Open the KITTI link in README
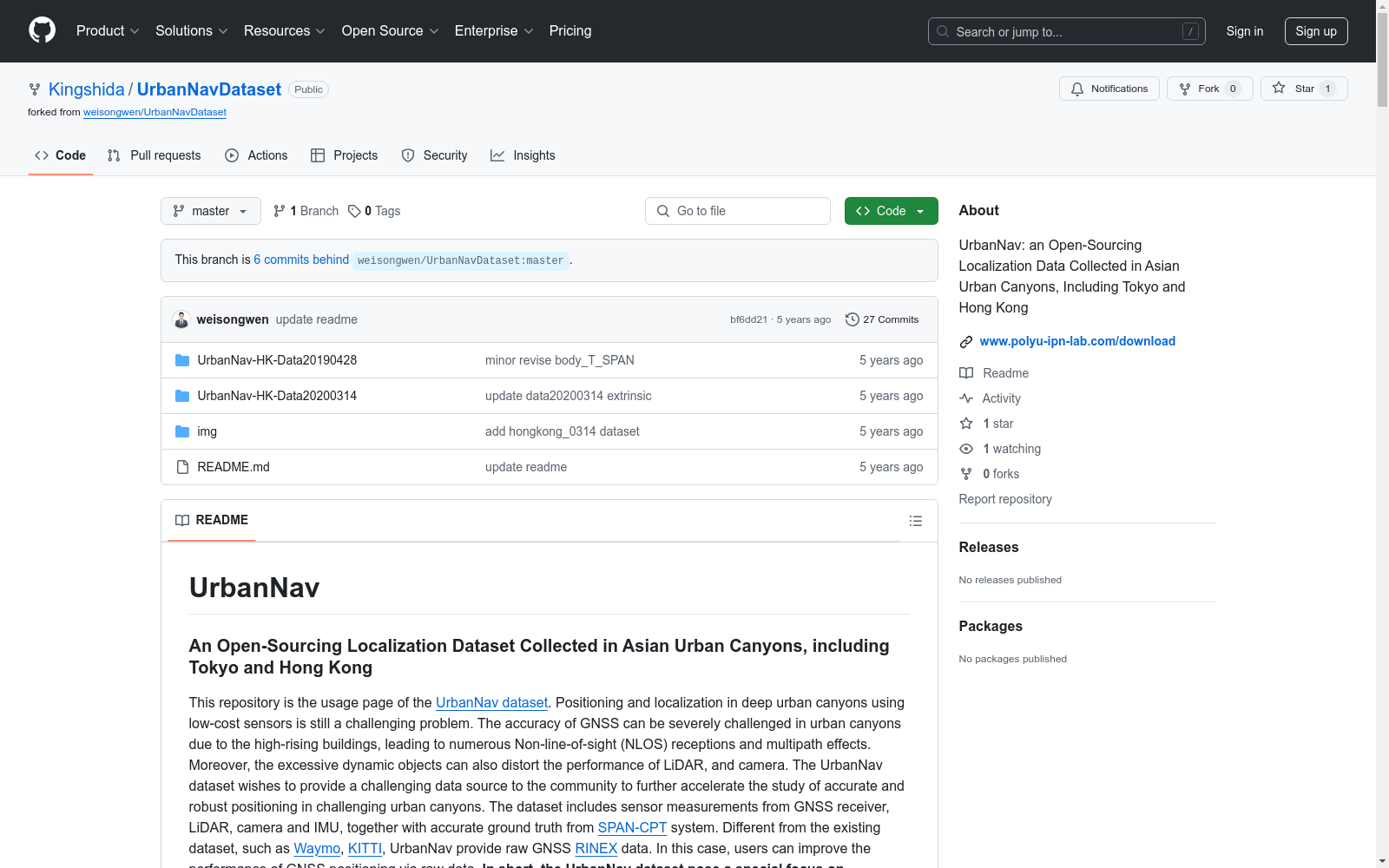 point(365,848)
